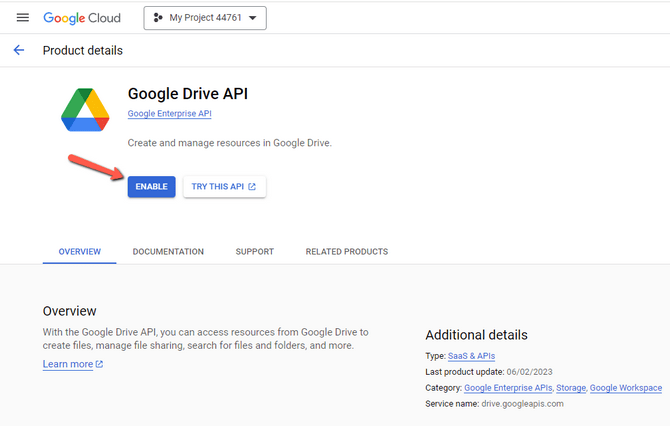Click the Product details page title
This screenshot has height=426, width=670.
click(x=83, y=50)
